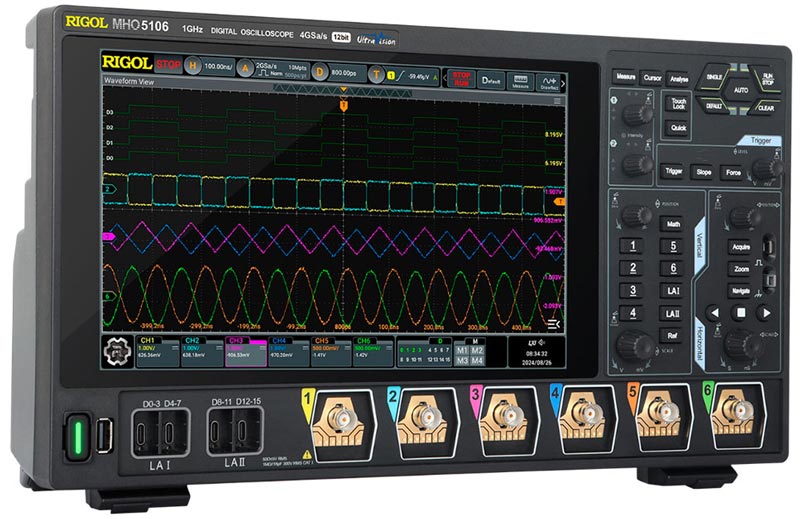Image resolution: width=800 pixels, height=519 pixels.
Task: Push the trigger Force key
Action: [x=733, y=172]
